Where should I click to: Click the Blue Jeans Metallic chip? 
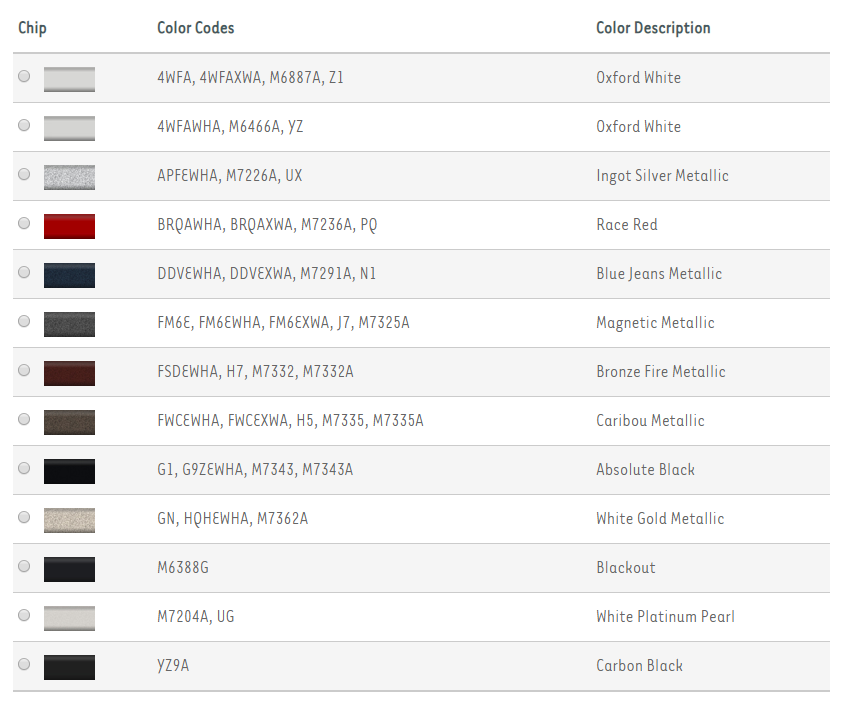(68, 274)
